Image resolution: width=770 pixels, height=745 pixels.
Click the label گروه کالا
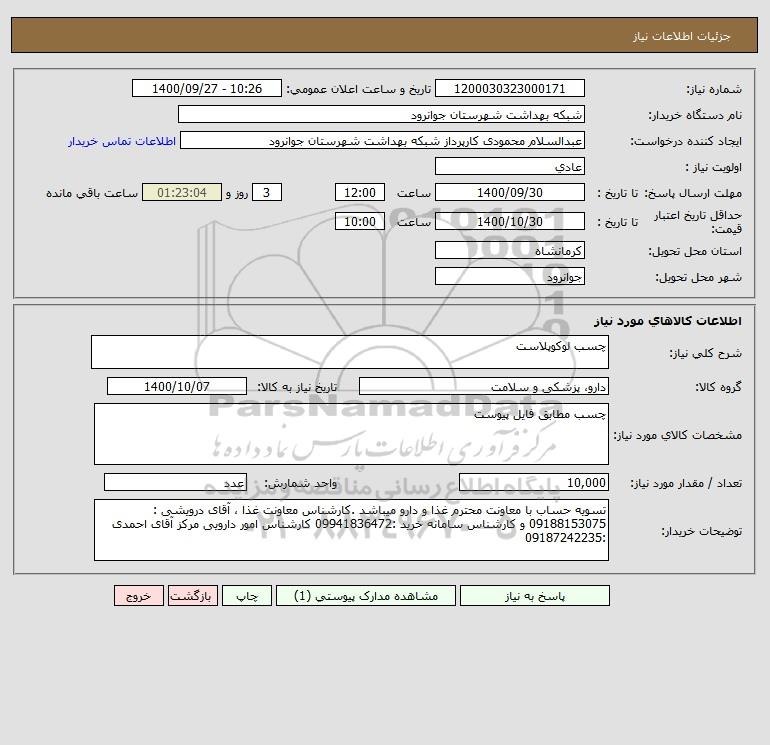coord(719,387)
